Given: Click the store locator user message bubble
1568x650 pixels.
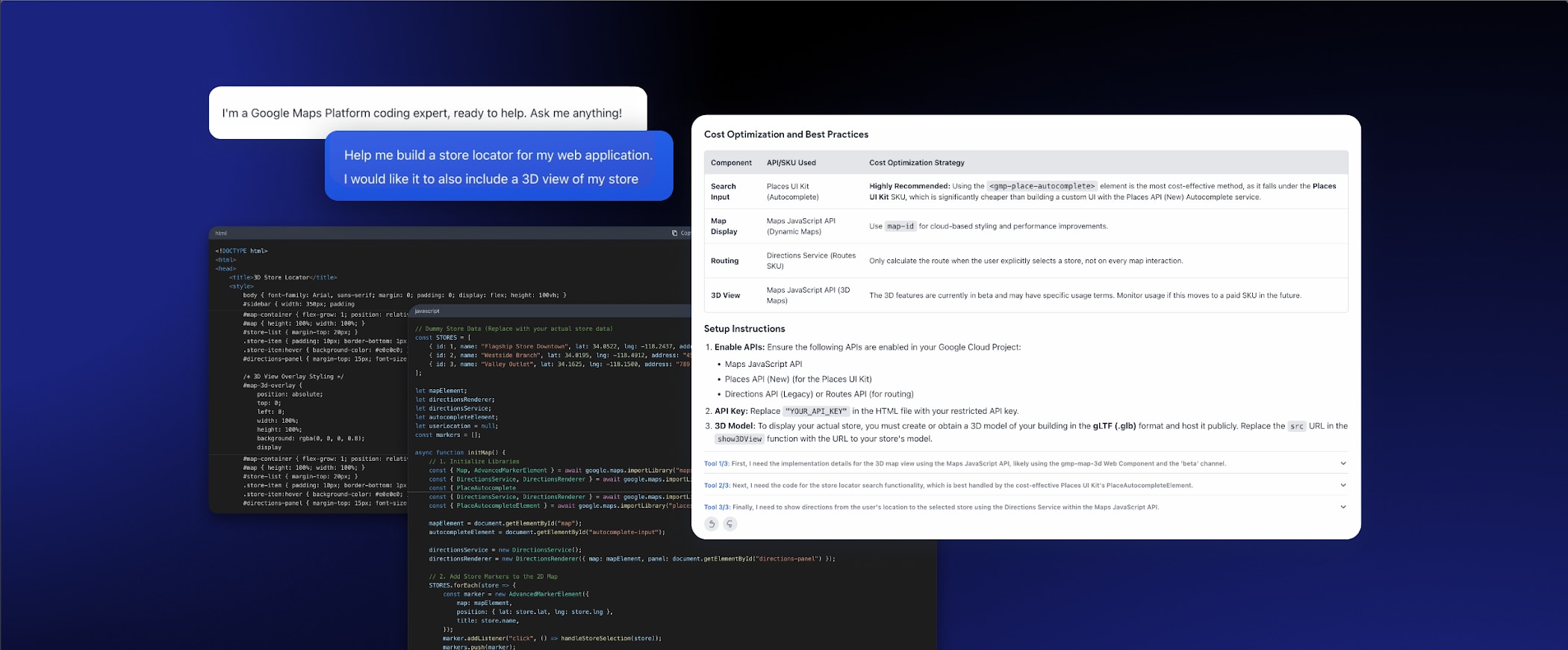Looking at the screenshot, I should click(x=498, y=167).
